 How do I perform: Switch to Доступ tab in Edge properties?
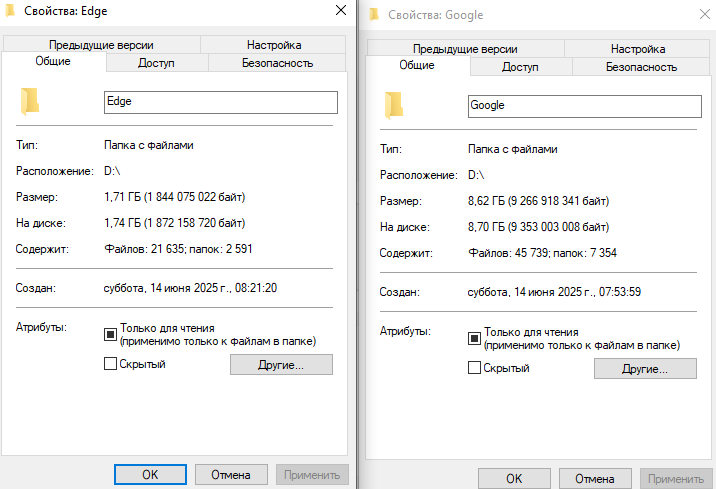click(156, 63)
